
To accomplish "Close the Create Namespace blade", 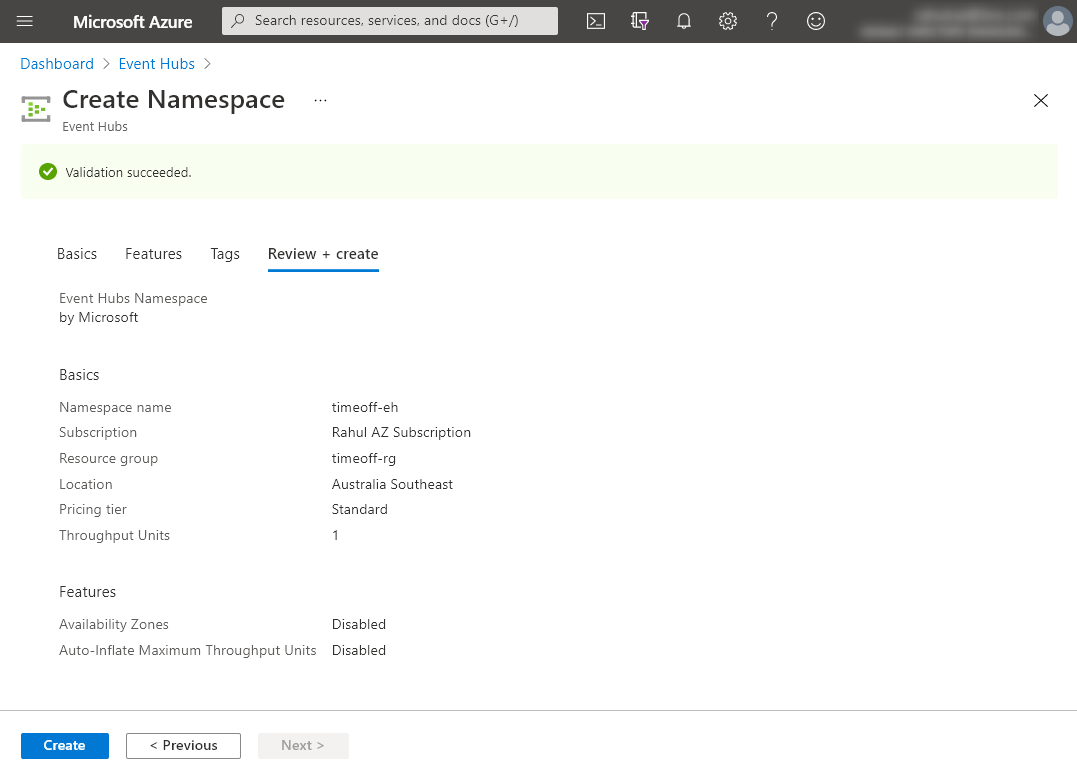I will click(x=1041, y=101).
